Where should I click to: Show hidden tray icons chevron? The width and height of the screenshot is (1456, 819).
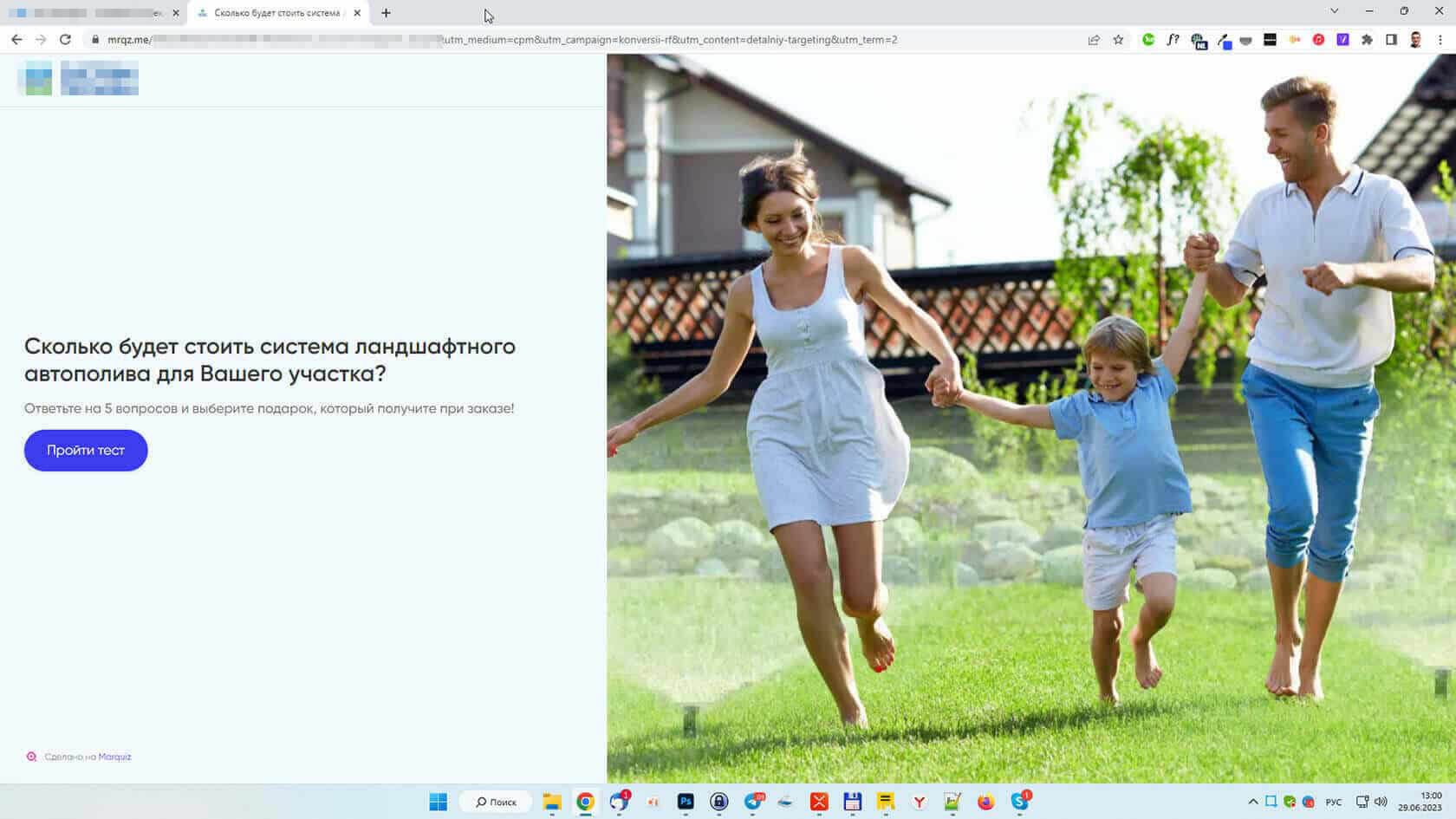coord(1252,802)
